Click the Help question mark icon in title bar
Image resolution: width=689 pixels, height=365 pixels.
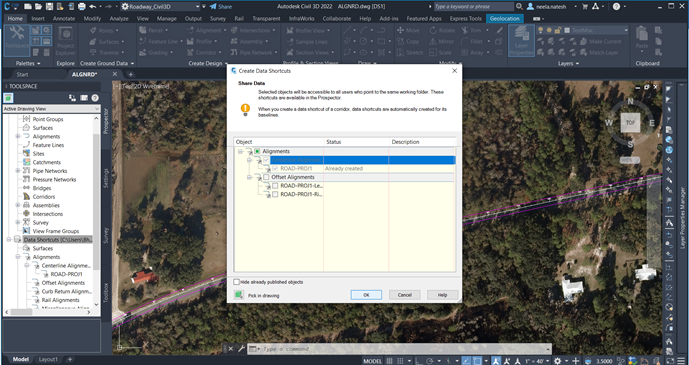616,7
